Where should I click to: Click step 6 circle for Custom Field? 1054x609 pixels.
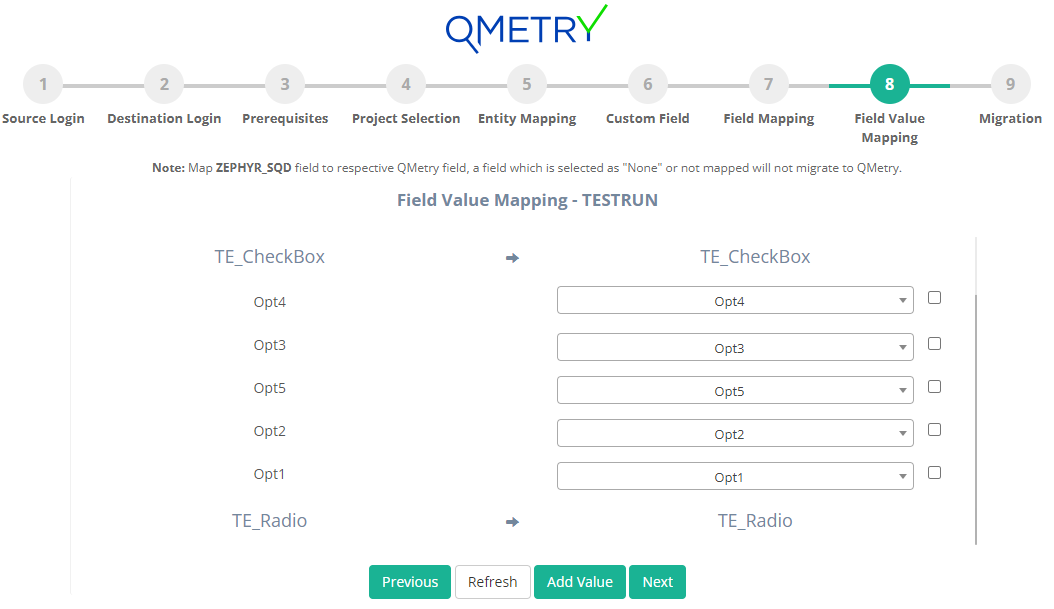pyautogui.click(x=648, y=85)
